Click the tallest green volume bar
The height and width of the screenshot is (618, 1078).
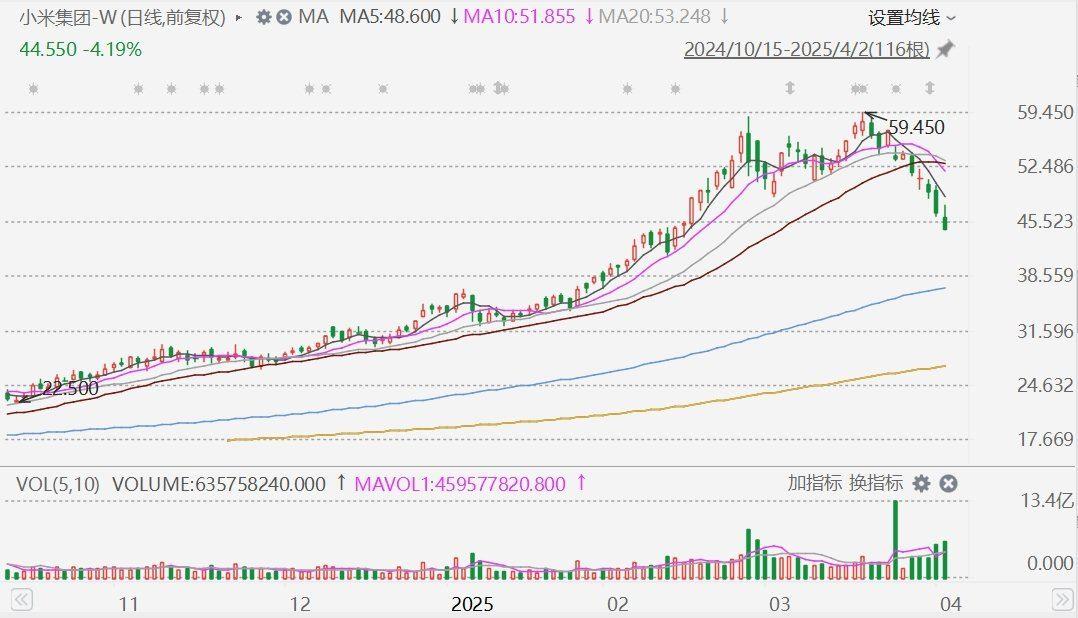[895, 539]
